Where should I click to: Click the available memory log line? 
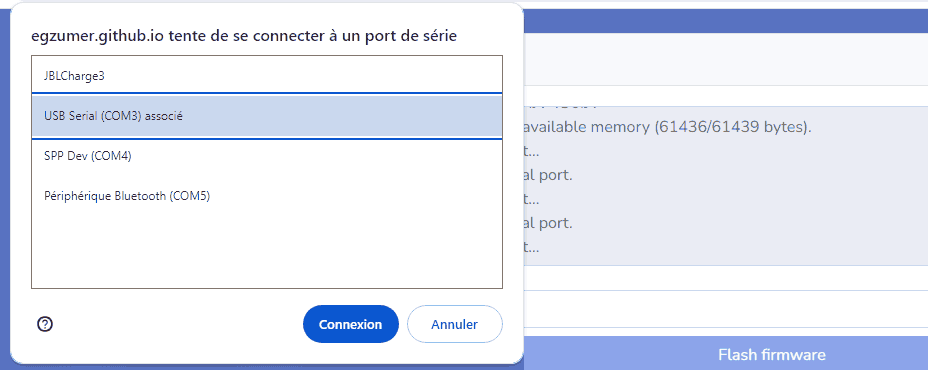[x=665, y=127]
